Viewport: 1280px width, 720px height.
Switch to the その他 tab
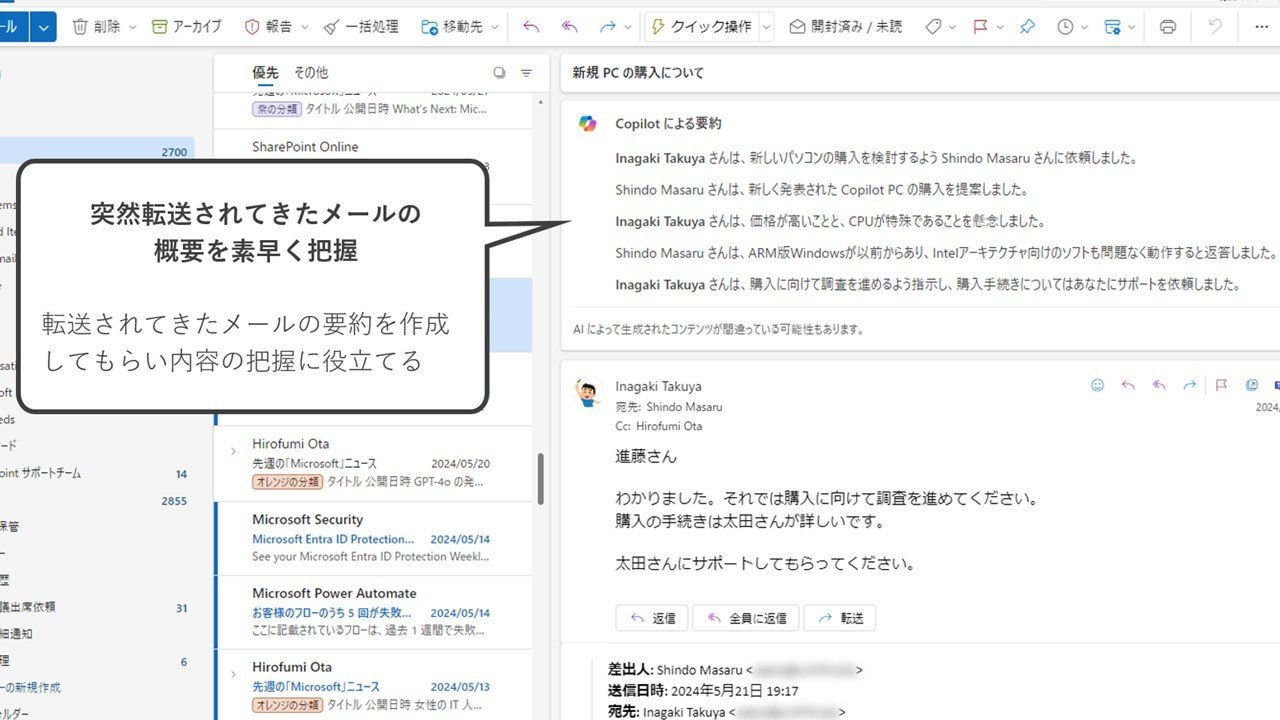[310, 73]
